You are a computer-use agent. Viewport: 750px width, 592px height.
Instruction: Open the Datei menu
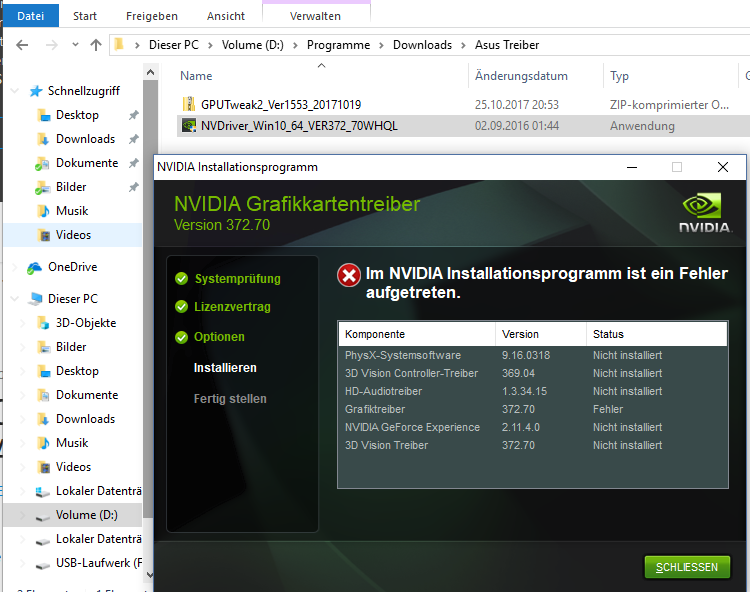click(31, 16)
